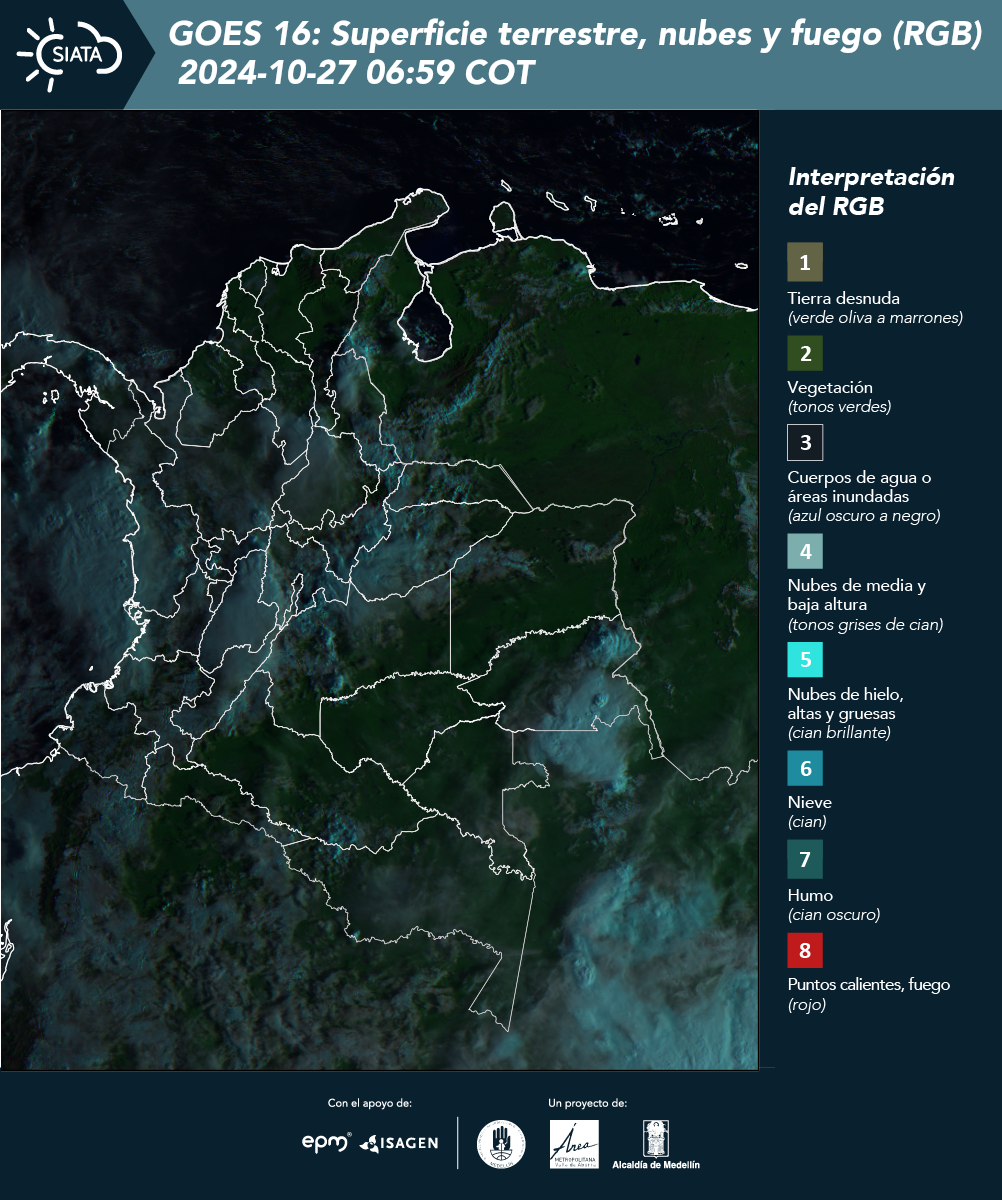Screen dimensions: 1002x1200
Task: Click the note "(tonos grises de cian)"
Action: [865, 626]
